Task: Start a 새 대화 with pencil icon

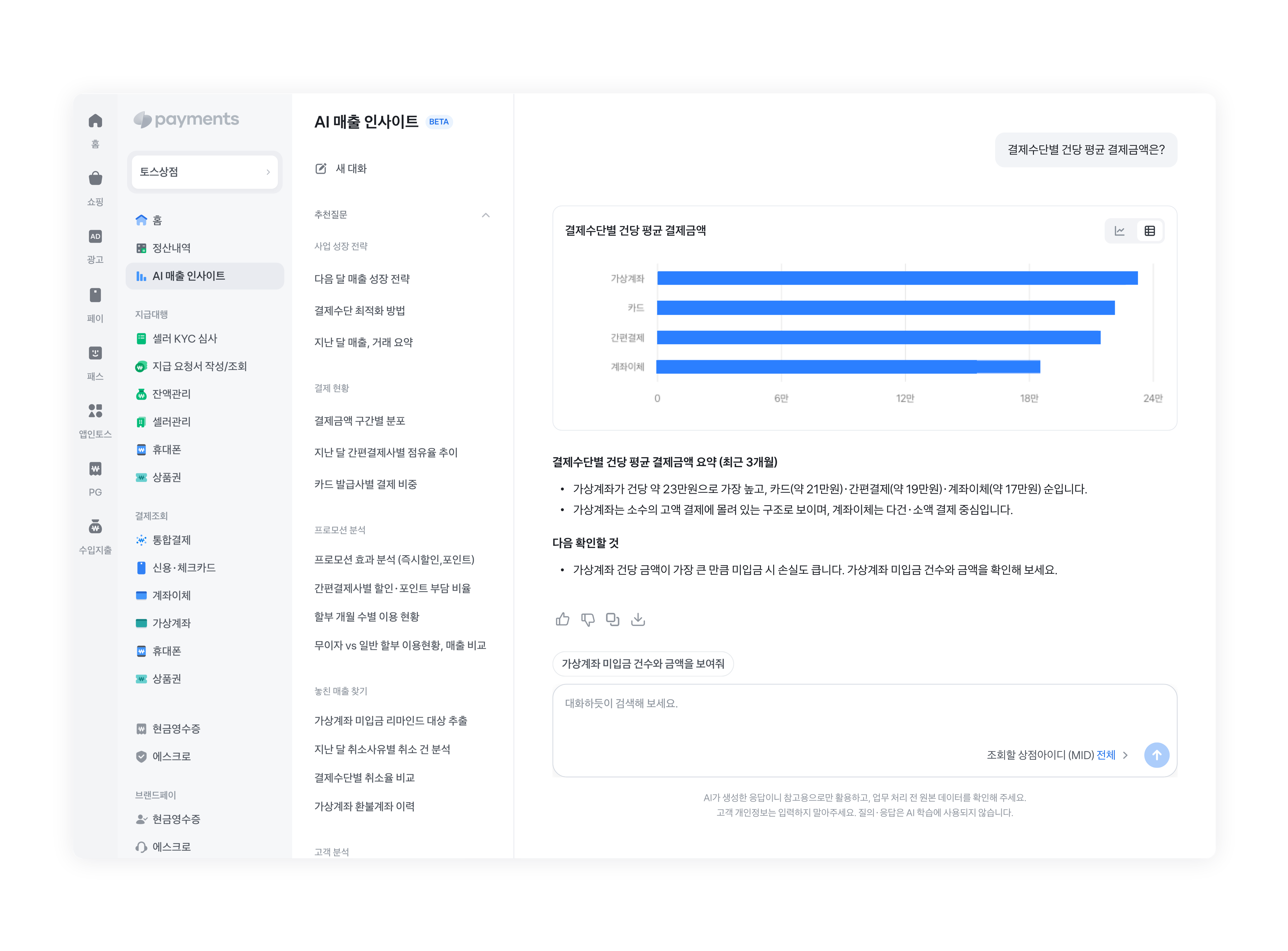Action: tap(341, 169)
